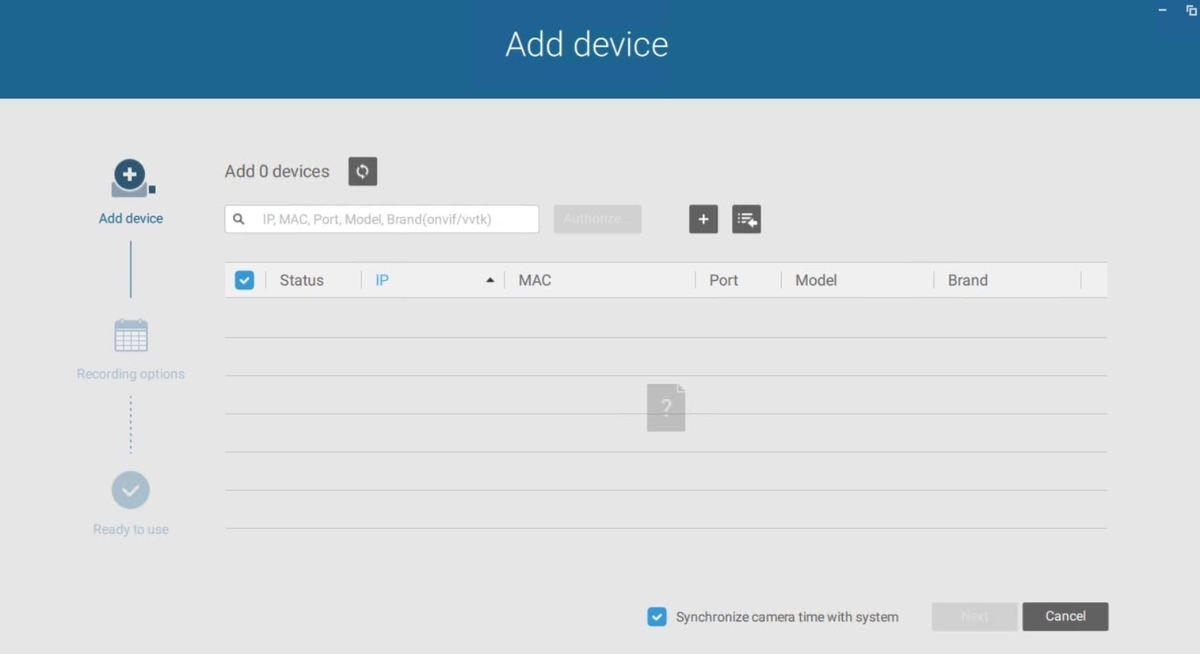Restore the window size

(1191, 10)
